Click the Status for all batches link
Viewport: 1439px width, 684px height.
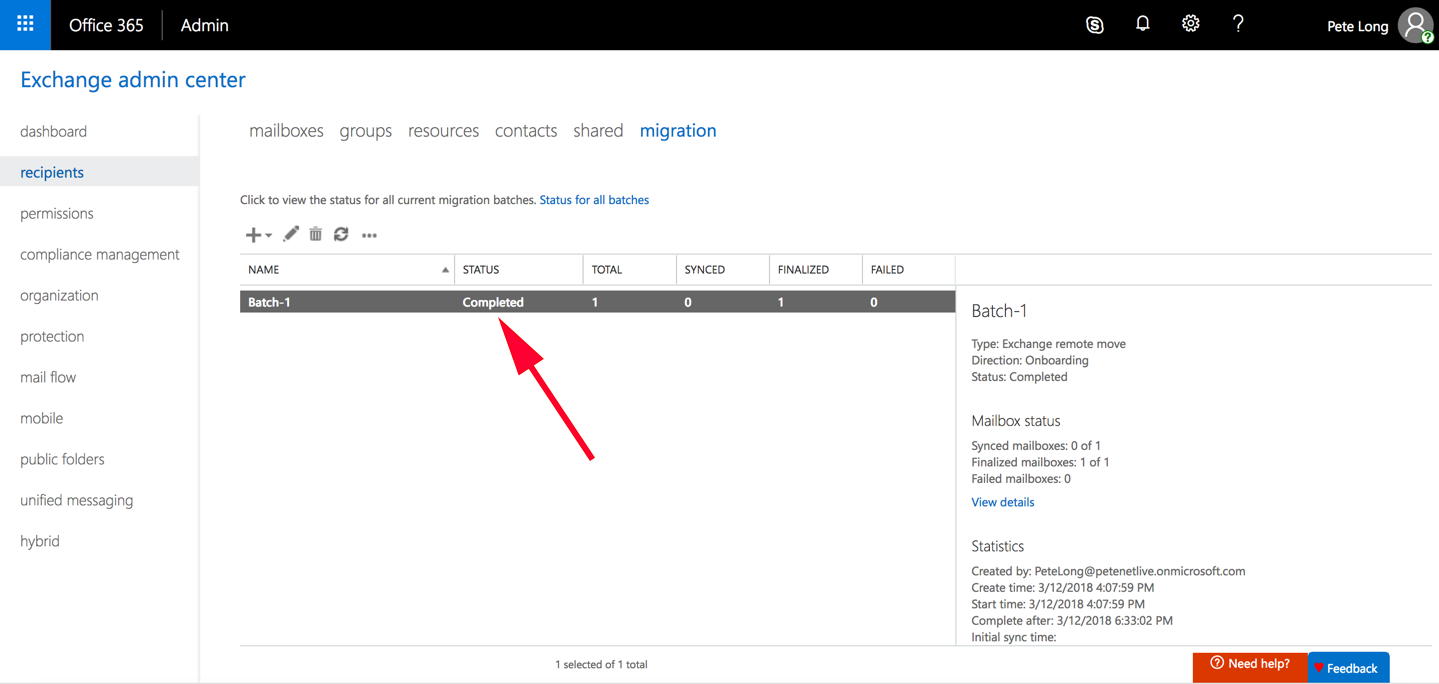(594, 199)
